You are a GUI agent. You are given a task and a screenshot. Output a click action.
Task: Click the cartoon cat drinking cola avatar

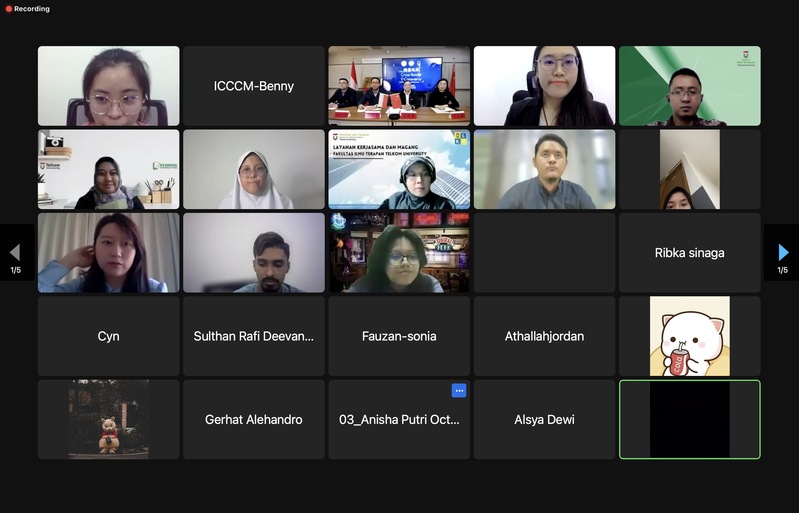(689, 336)
